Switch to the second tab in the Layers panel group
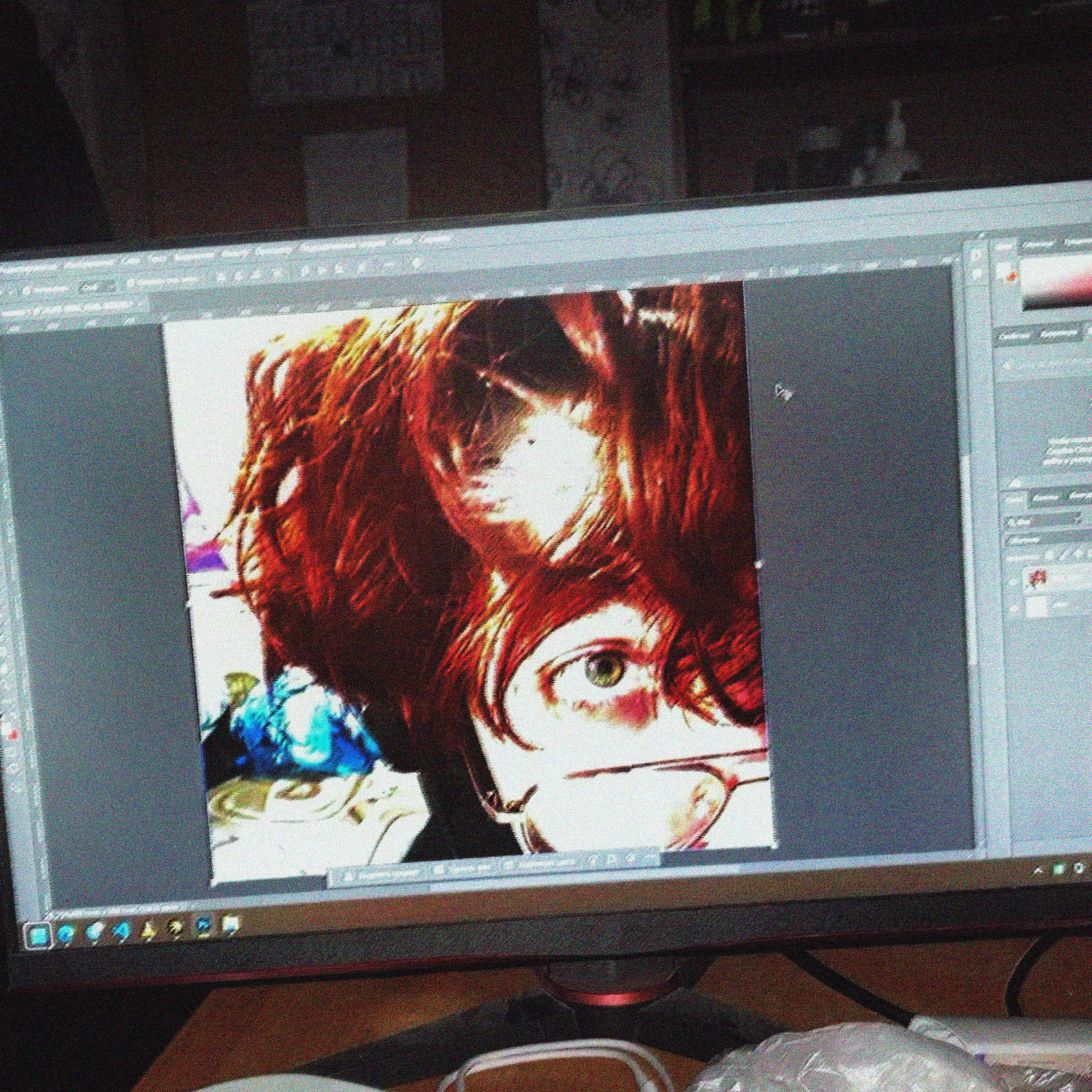The width and height of the screenshot is (1092, 1092). pyautogui.click(x=1046, y=498)
